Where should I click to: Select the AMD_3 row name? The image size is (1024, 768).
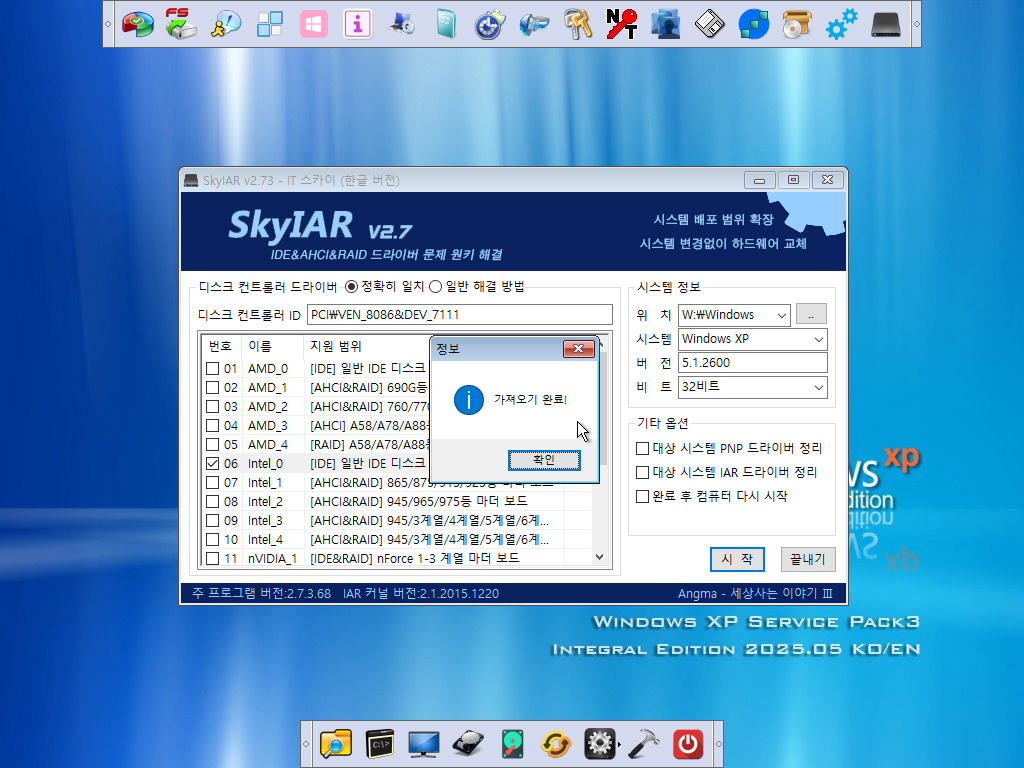(x=268, y=425)
